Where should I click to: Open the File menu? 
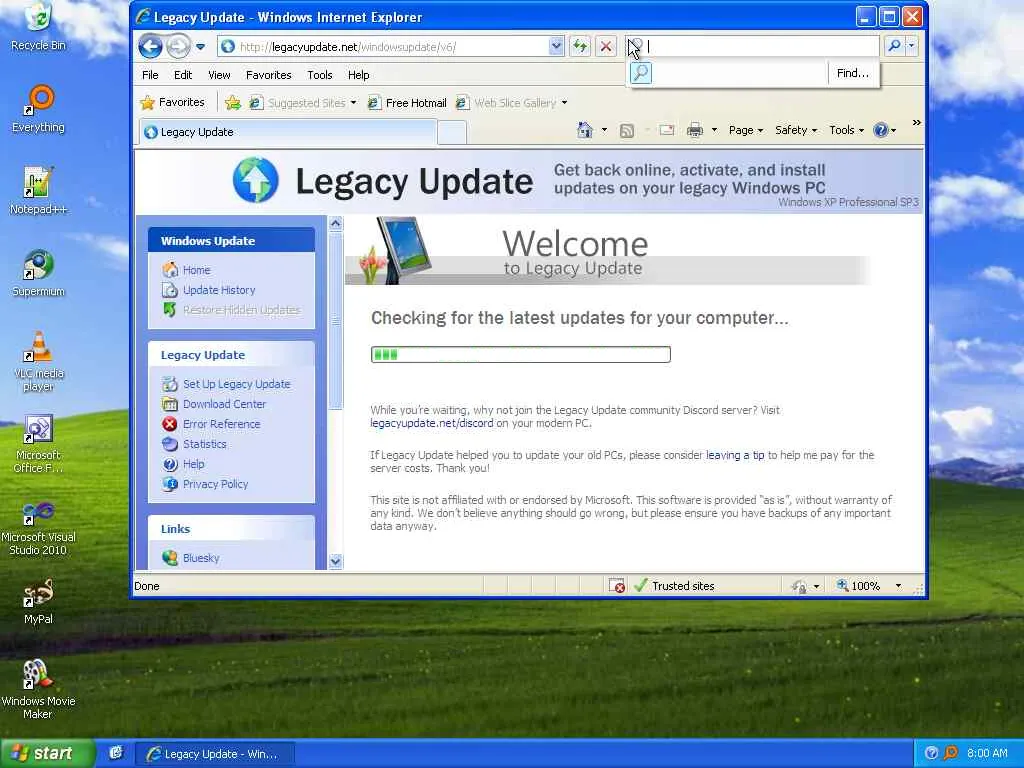pyautogui.click(x=150, y=75)
